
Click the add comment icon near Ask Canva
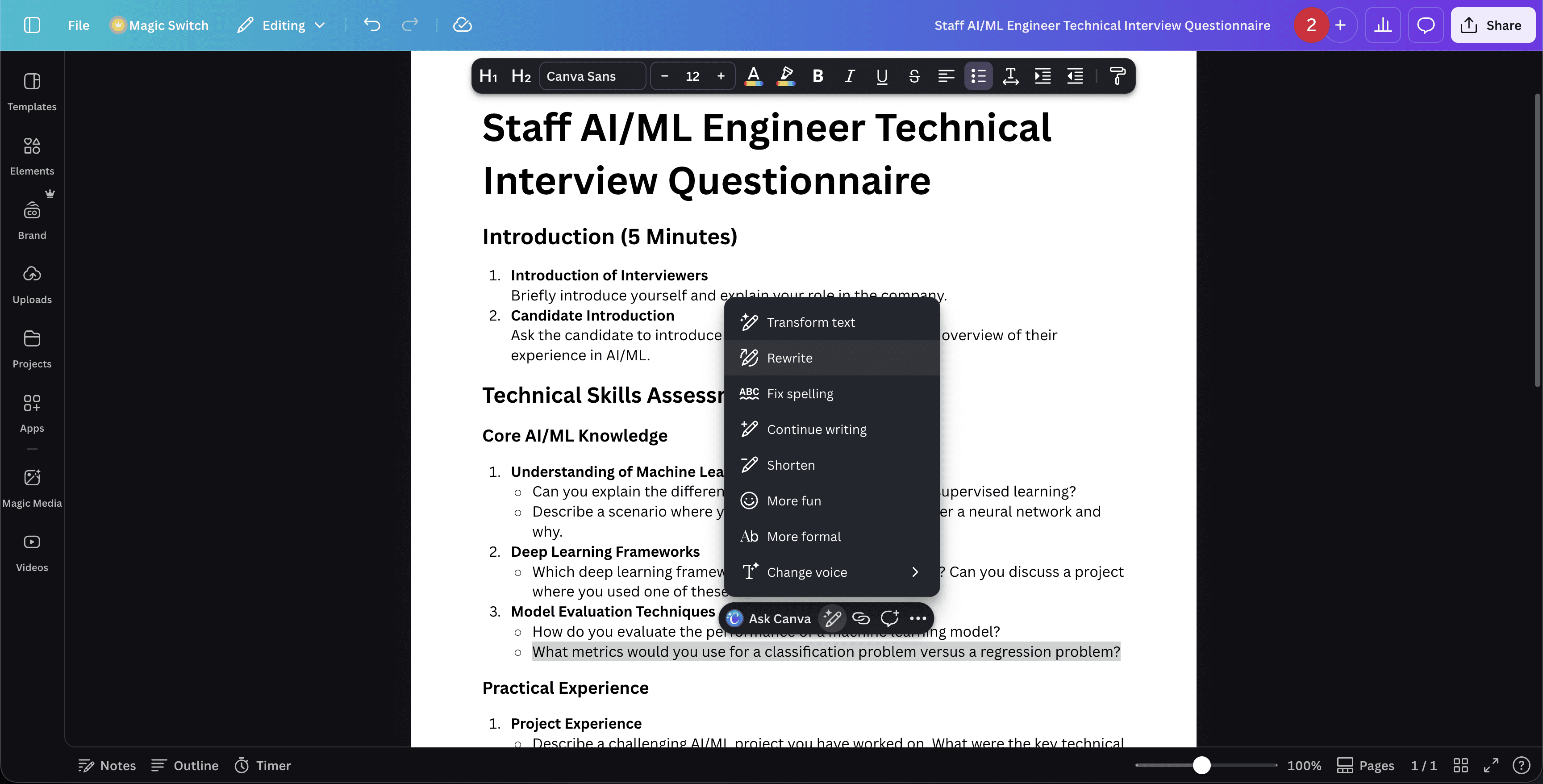pos(889,618)
